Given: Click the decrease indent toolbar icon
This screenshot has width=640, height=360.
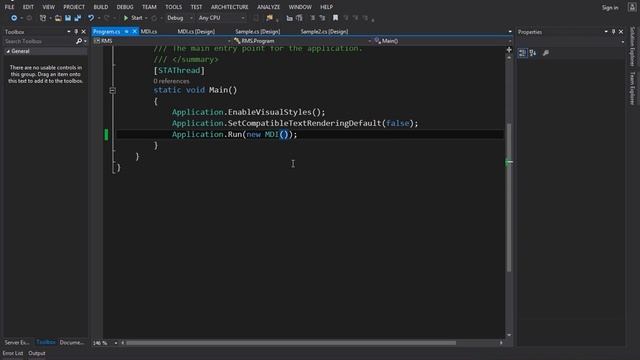Looking at the screenshot, I should pos(289,18).
